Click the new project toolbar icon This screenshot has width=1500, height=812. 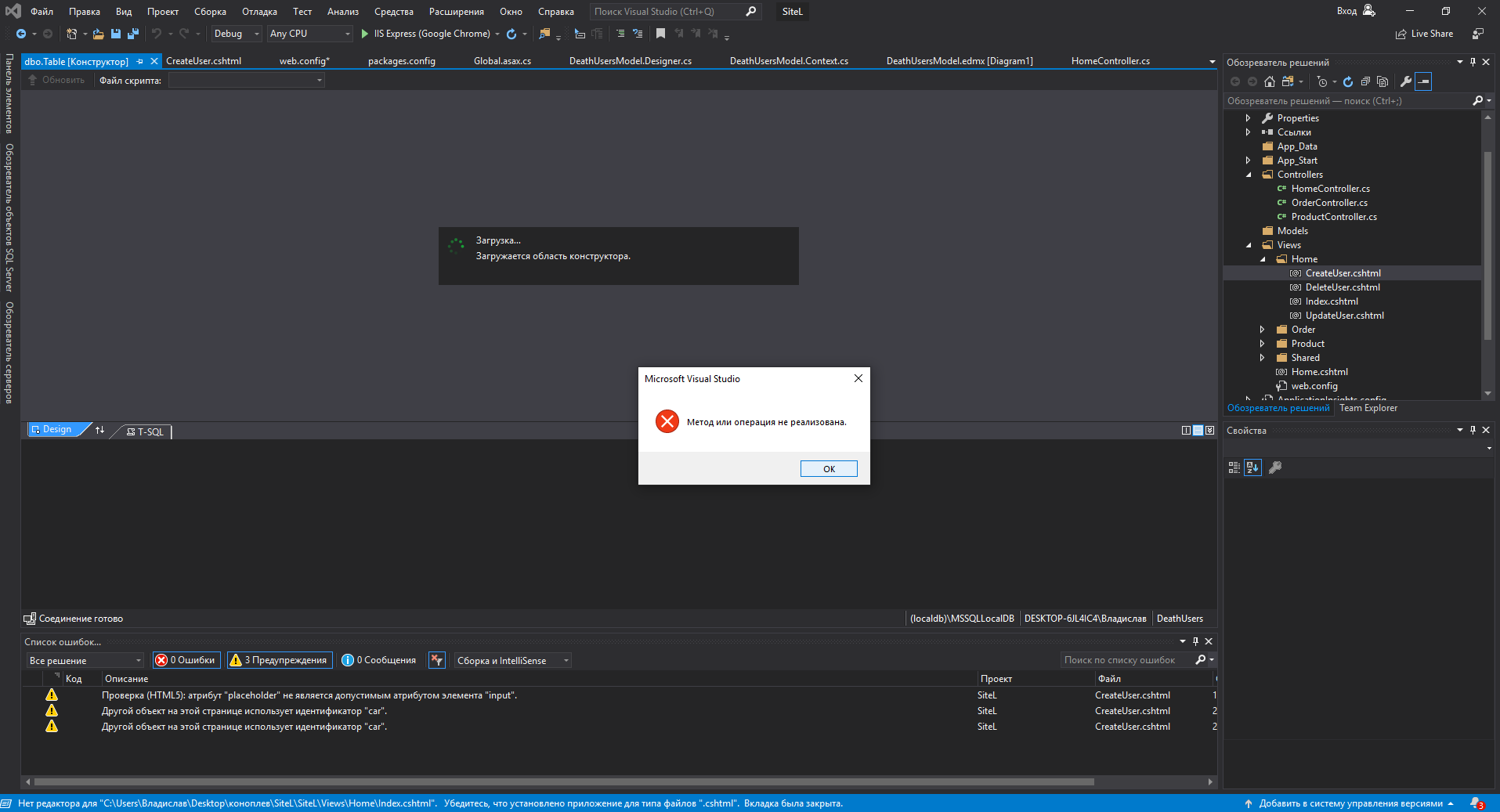[x=71, y=34]
